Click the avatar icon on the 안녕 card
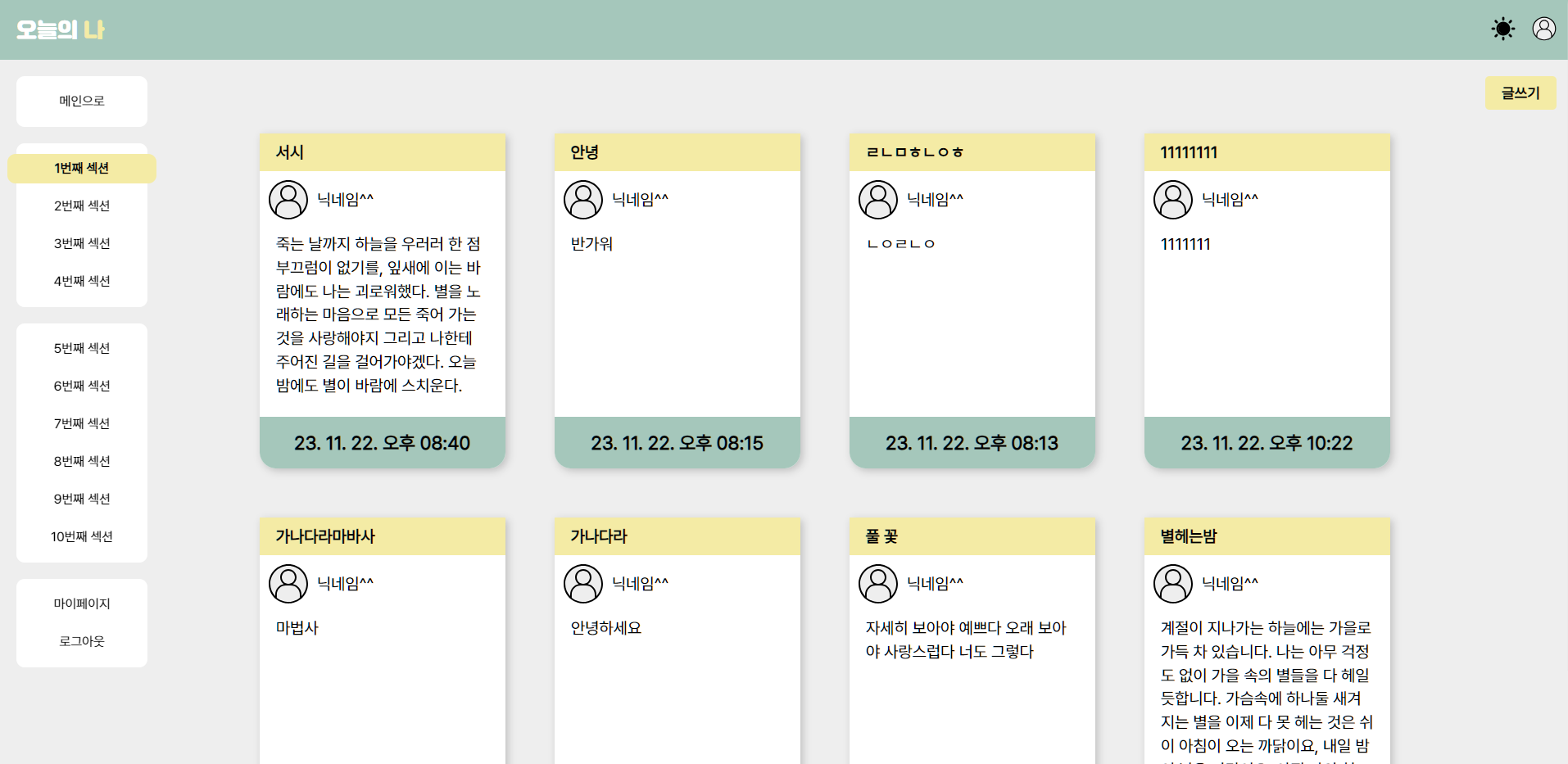 point(583,200)
